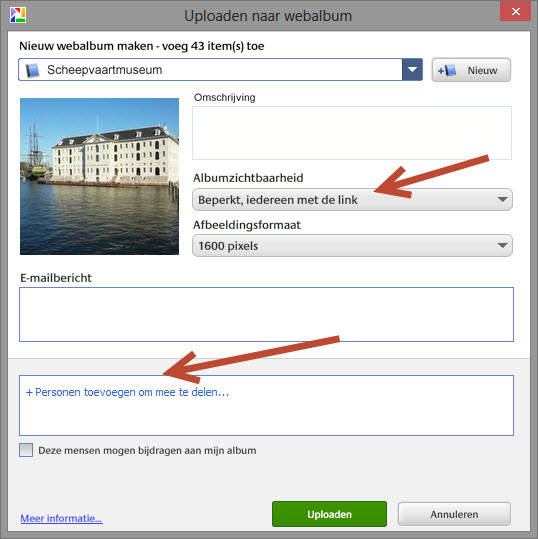Click the Scheepvaartmuseum album name field
The width and height of the screenshot is (538, 539).
click(210, 70)
